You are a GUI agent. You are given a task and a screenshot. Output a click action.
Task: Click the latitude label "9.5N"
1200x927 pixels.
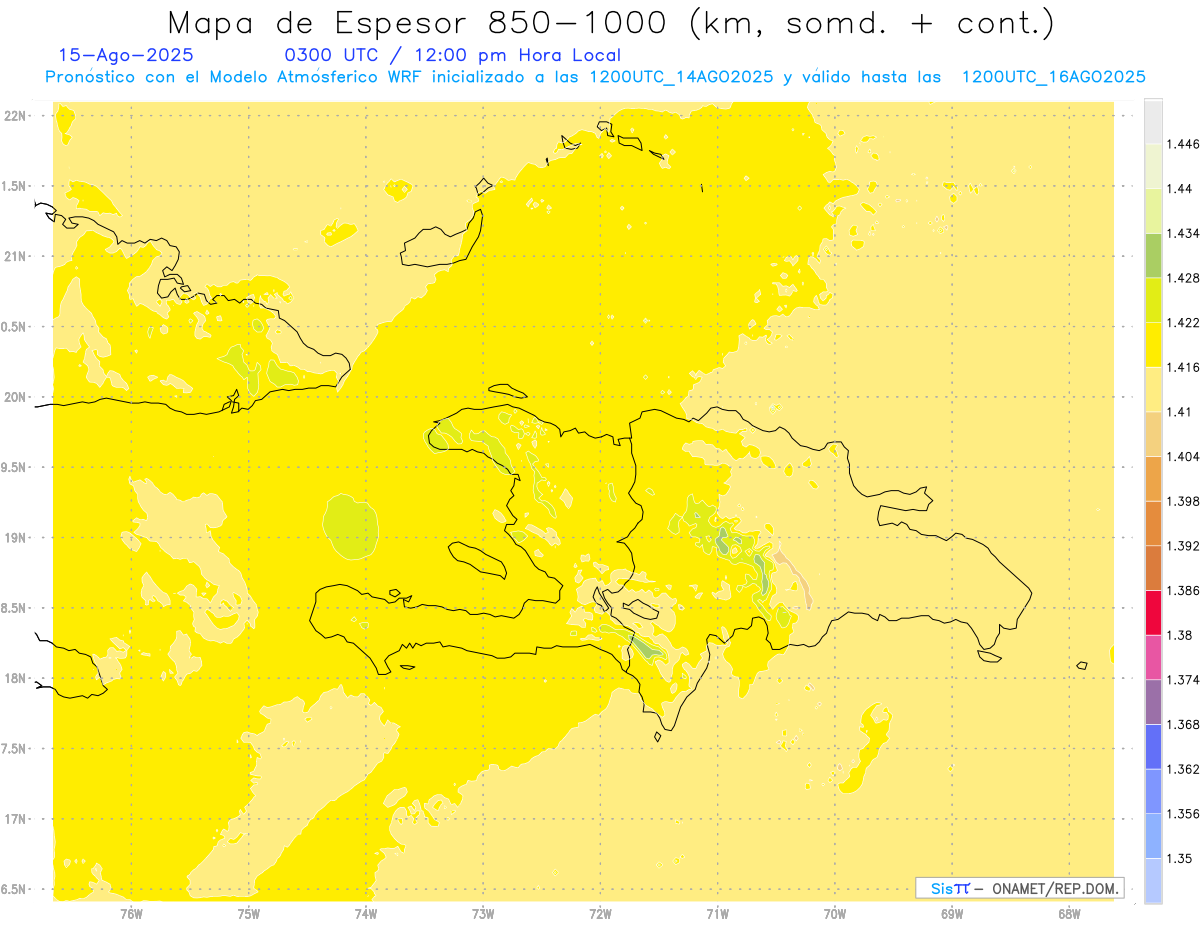point(15,467)
